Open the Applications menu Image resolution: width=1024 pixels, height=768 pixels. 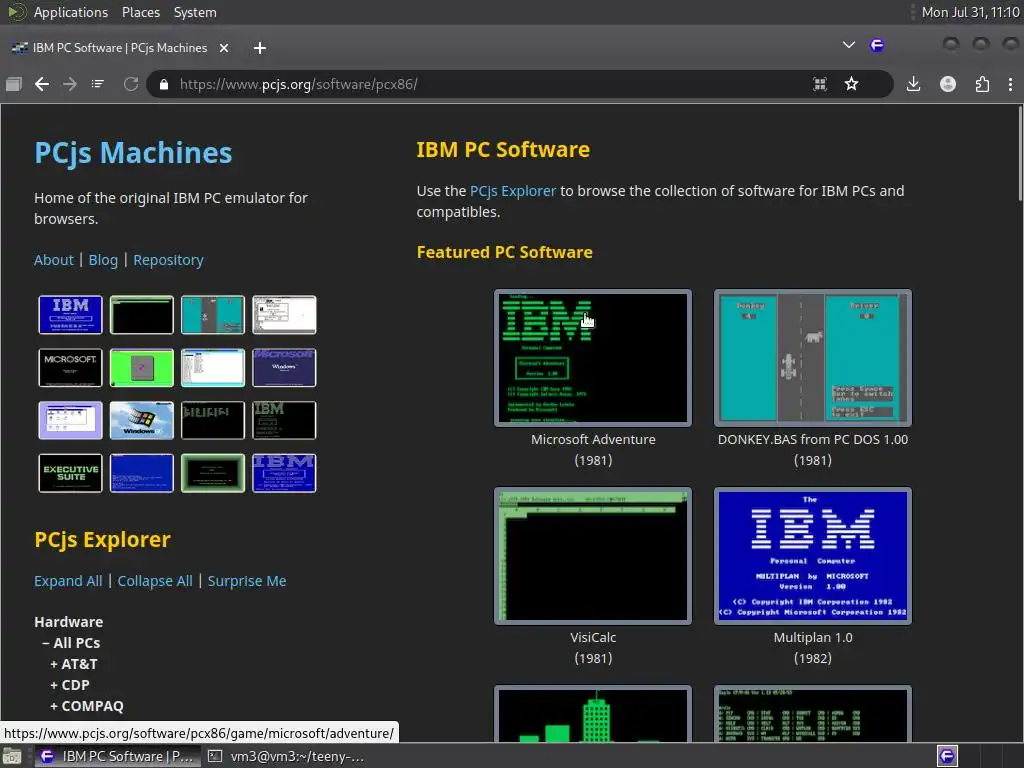(x=71, y=12)
